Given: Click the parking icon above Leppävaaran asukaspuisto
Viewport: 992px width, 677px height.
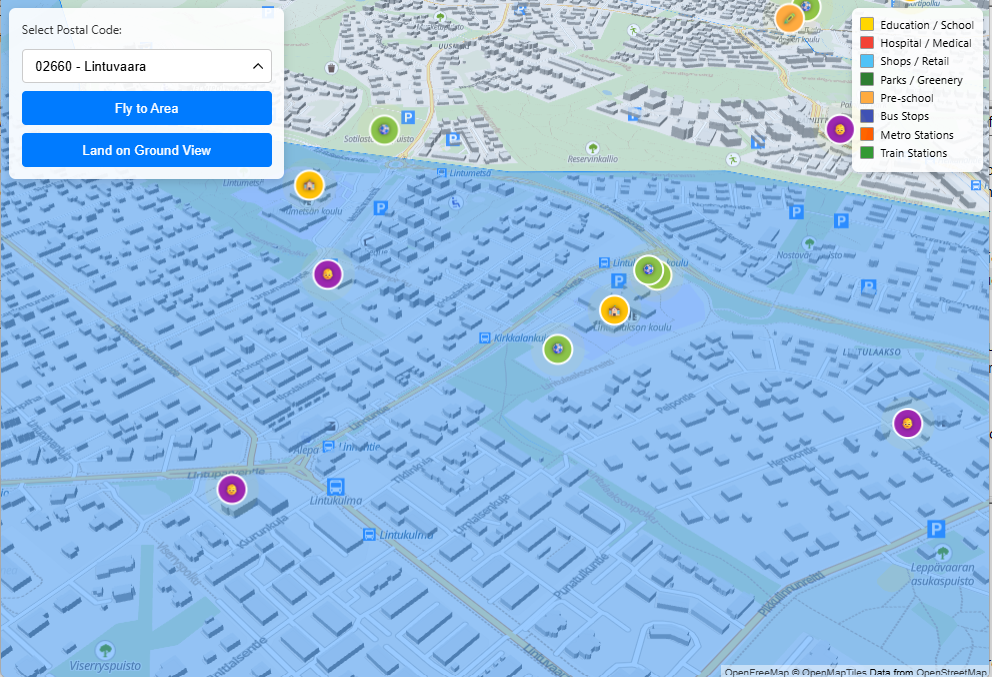Looking at the screenshot, I should click(936, 528).
